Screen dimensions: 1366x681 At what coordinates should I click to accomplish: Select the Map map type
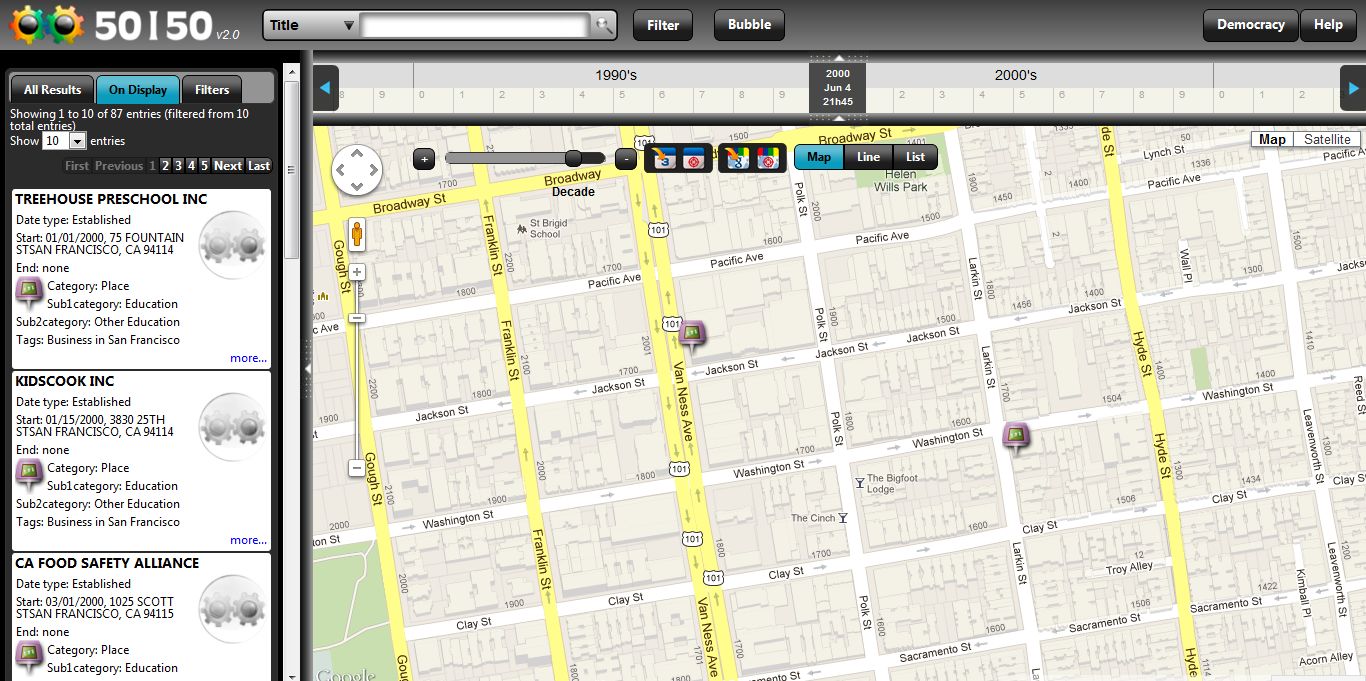tap(1272, 140)
